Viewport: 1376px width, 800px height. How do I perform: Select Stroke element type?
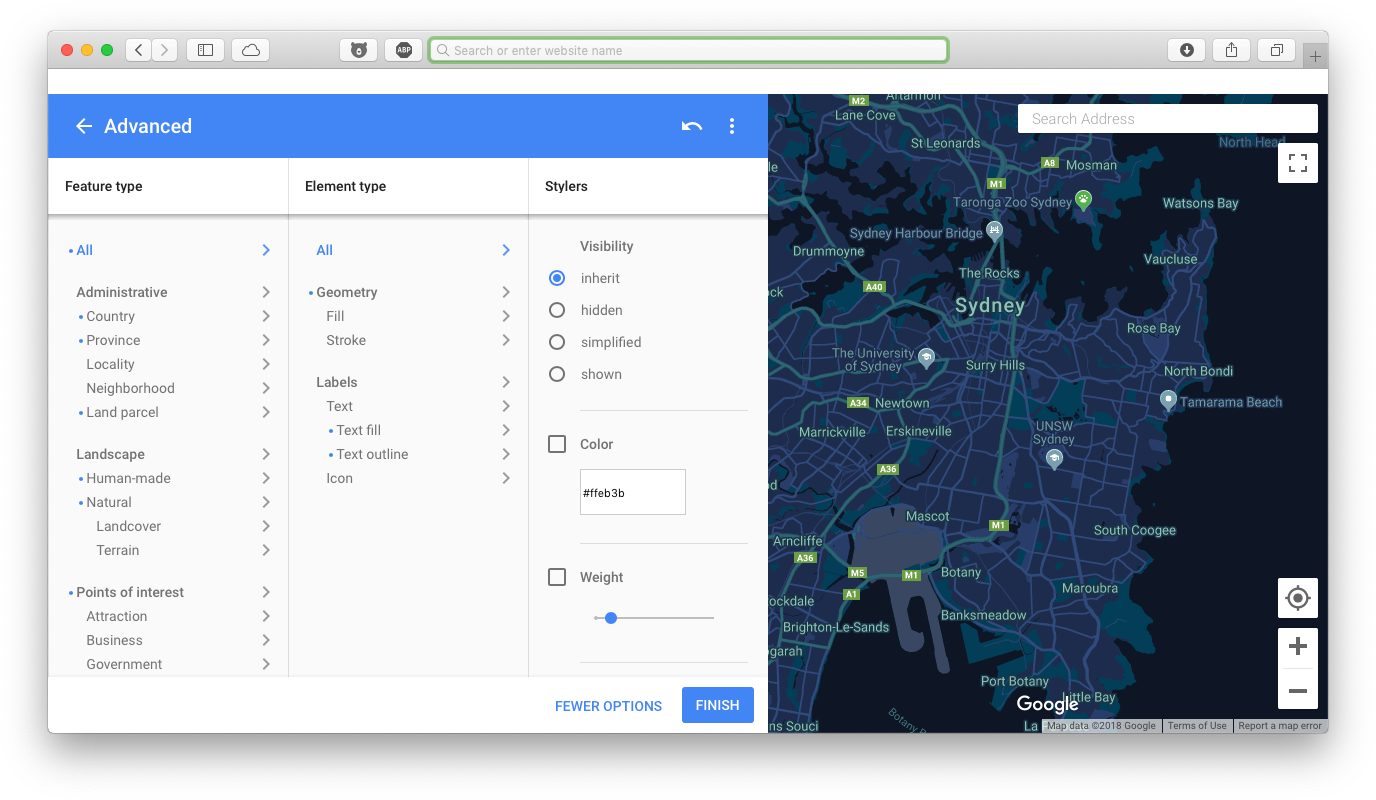click(x=346, y=340)
